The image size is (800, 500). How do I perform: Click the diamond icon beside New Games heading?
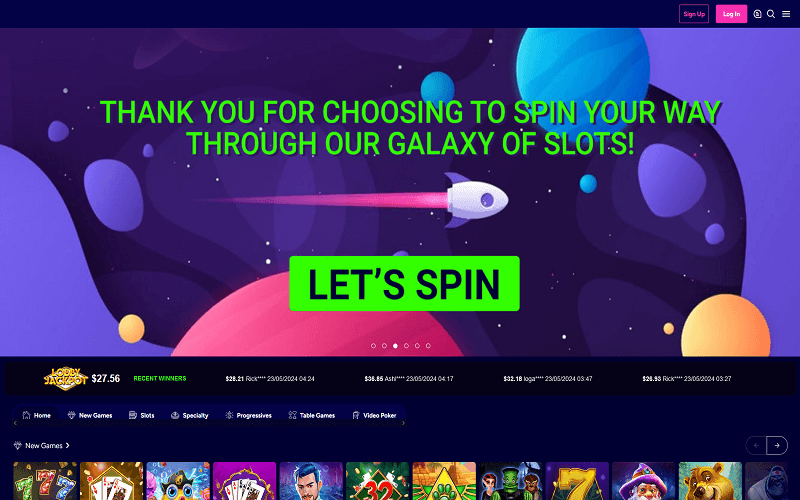click(18, 445)
